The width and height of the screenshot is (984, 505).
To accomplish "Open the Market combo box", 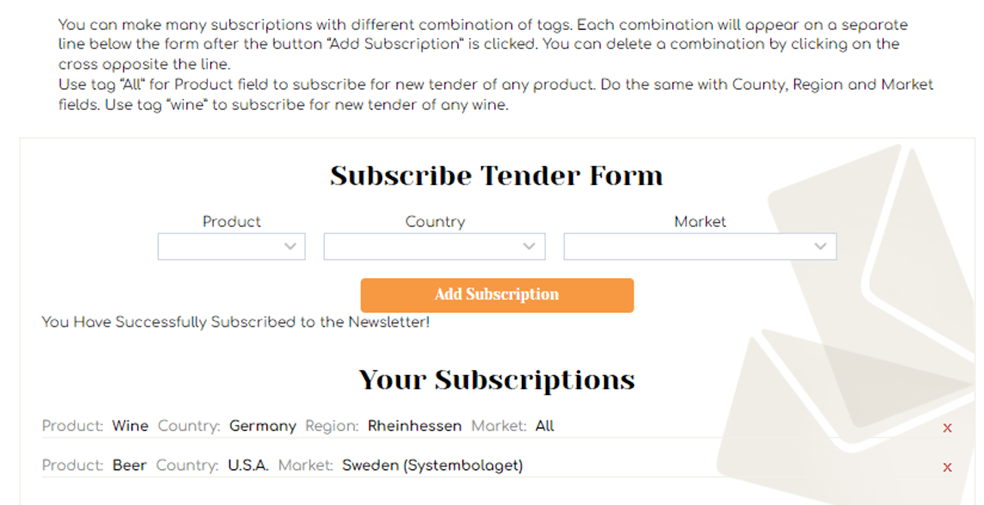I will [x=700, y=247].
